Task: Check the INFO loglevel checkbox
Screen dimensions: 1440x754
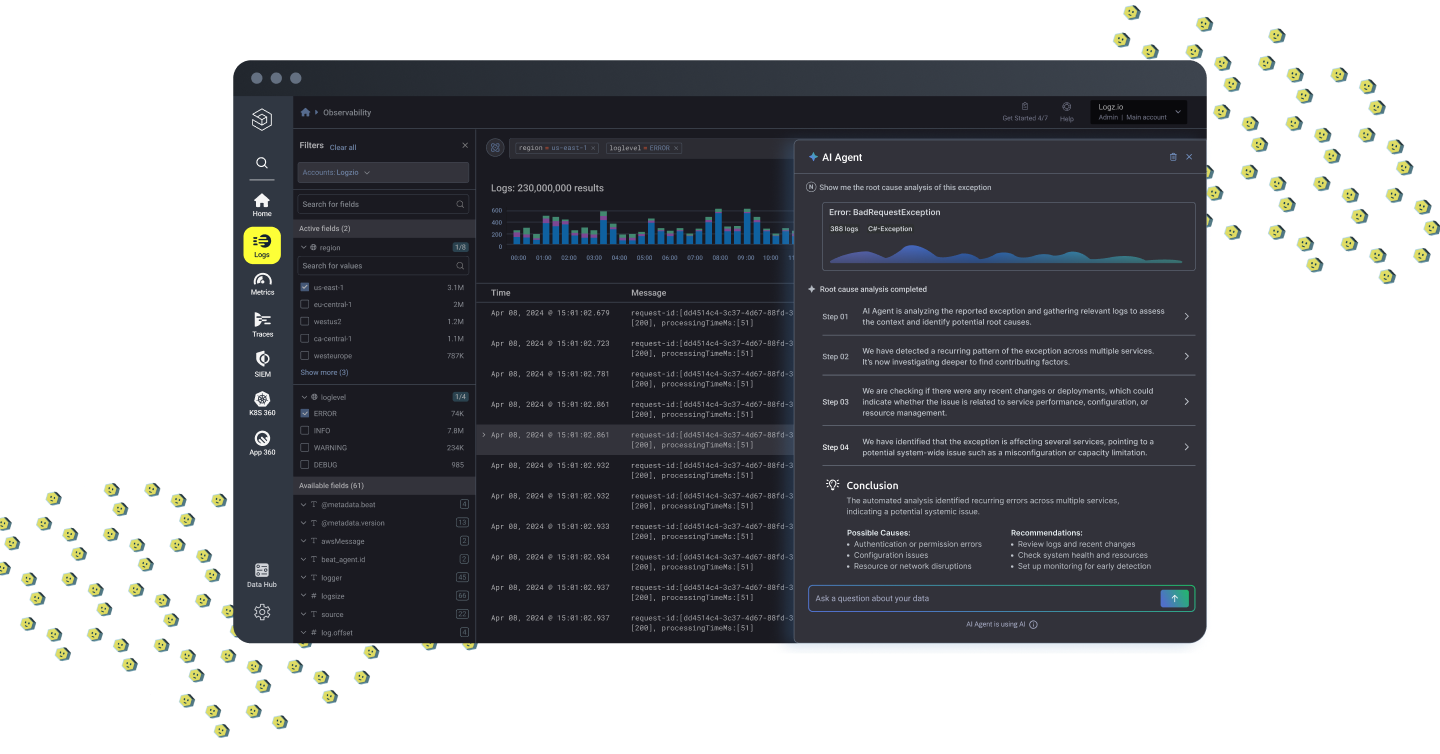Action: (x=305, y=430)
